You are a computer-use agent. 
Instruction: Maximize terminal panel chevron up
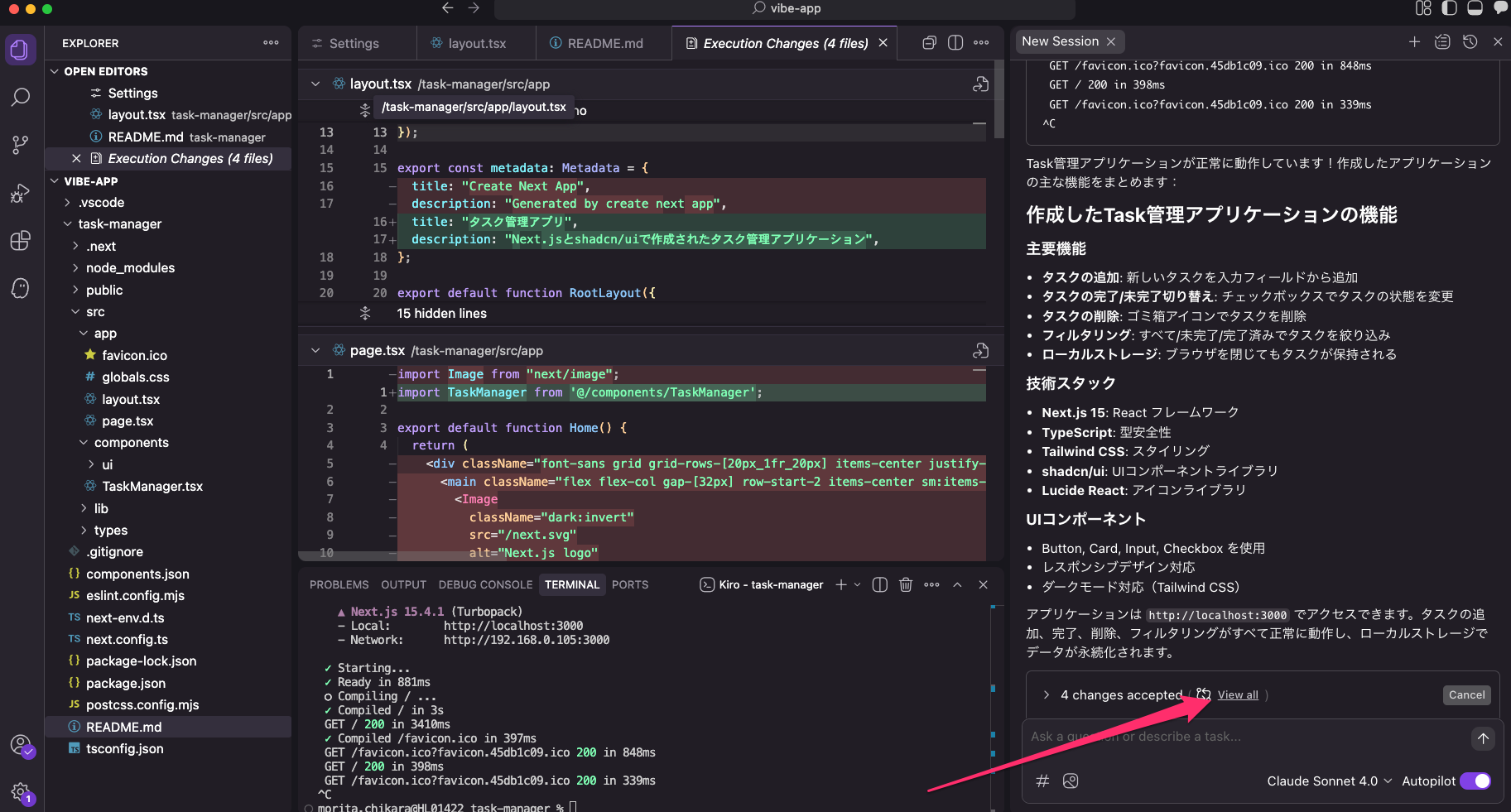point(957,584)
